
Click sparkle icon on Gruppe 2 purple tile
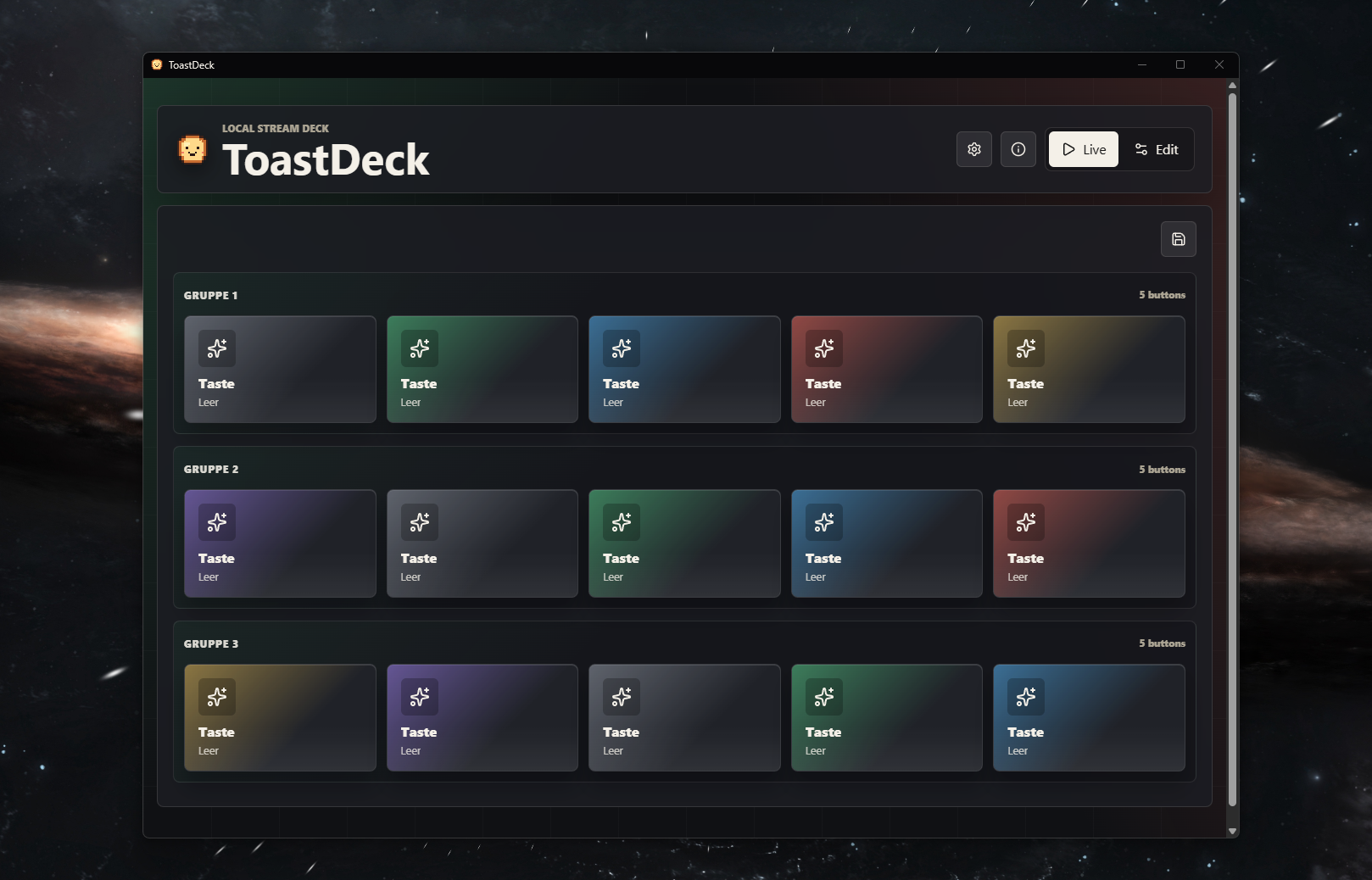217,522
